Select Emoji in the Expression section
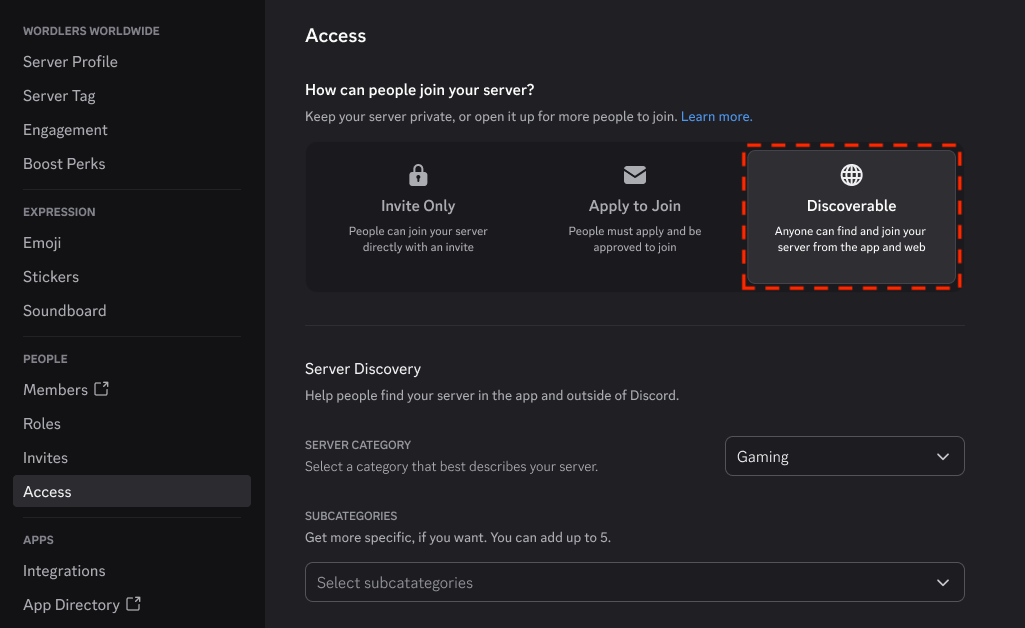1025x628 pixels. 42,242
